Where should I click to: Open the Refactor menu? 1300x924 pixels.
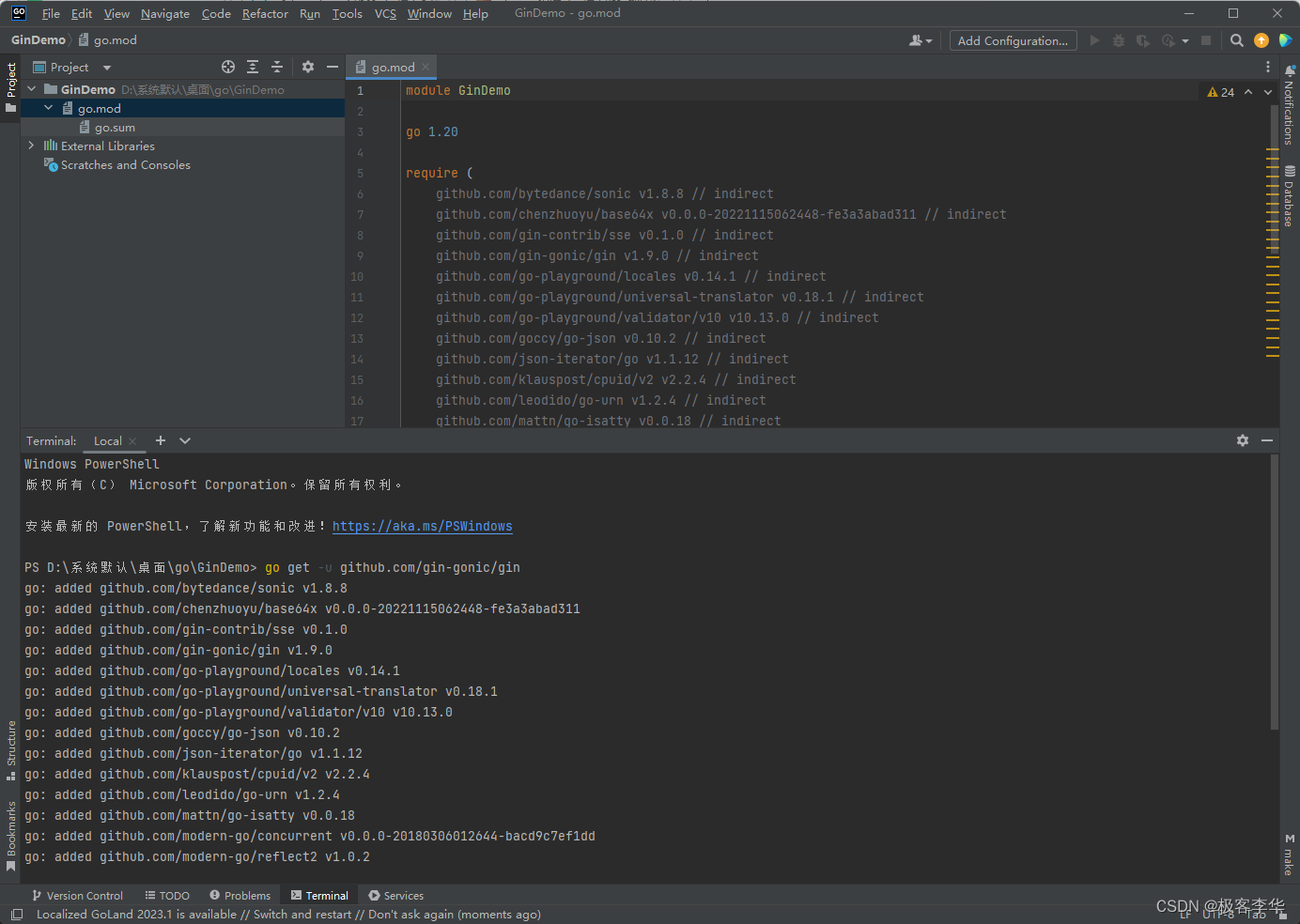[265, 13]
